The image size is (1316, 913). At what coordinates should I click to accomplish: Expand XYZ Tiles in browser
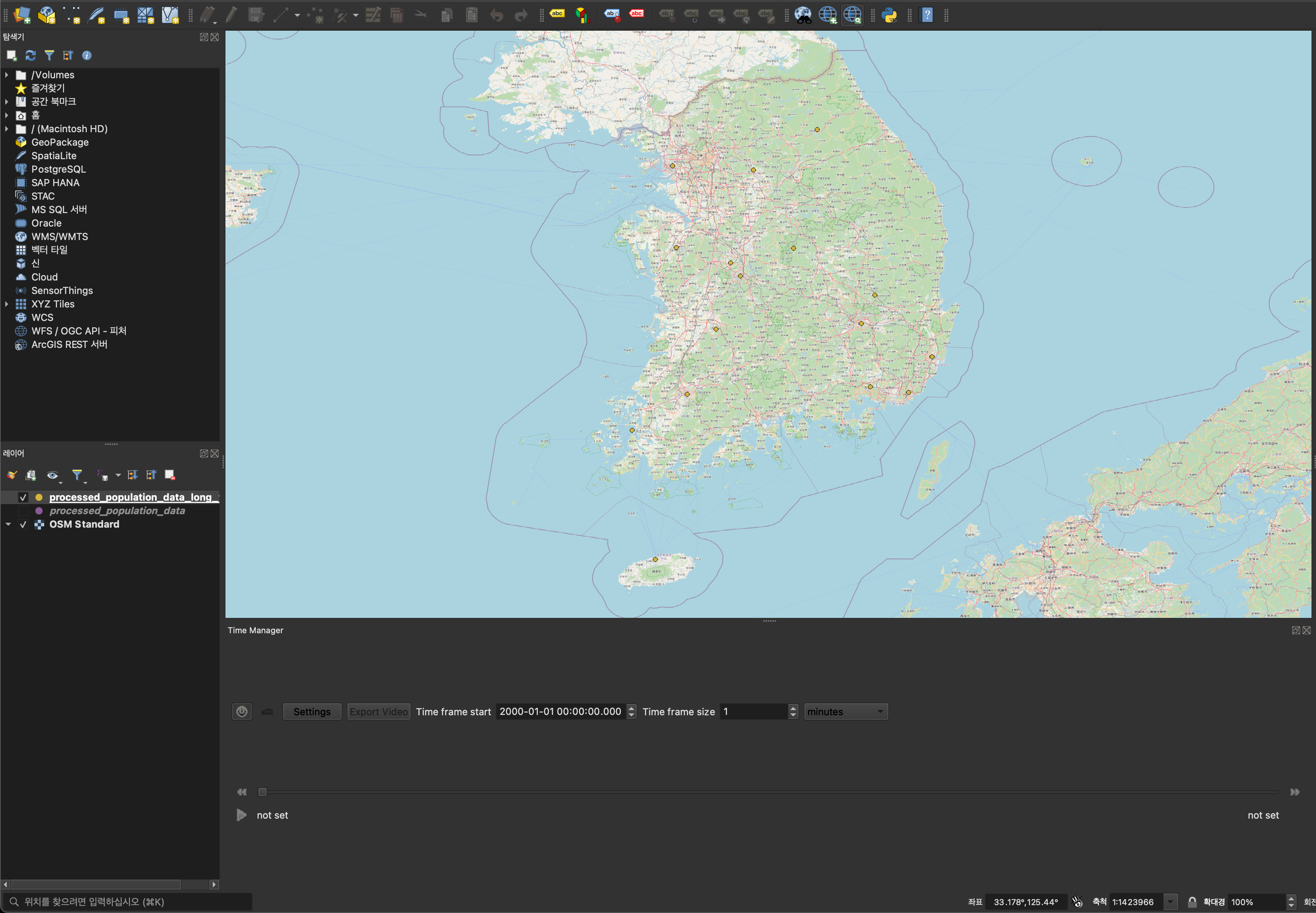pos(7,304)
